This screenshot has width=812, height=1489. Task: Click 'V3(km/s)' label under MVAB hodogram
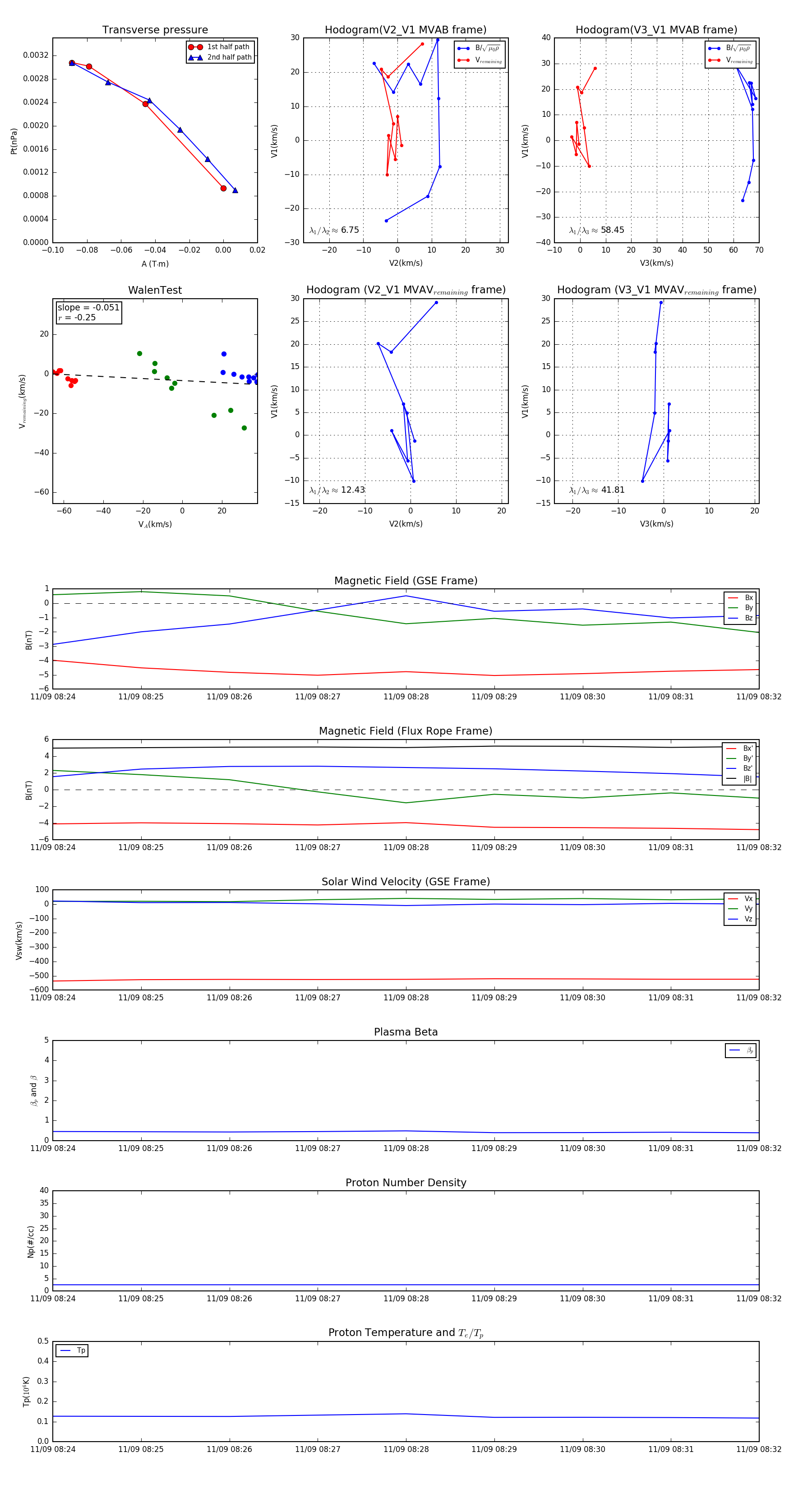[656, 263]
